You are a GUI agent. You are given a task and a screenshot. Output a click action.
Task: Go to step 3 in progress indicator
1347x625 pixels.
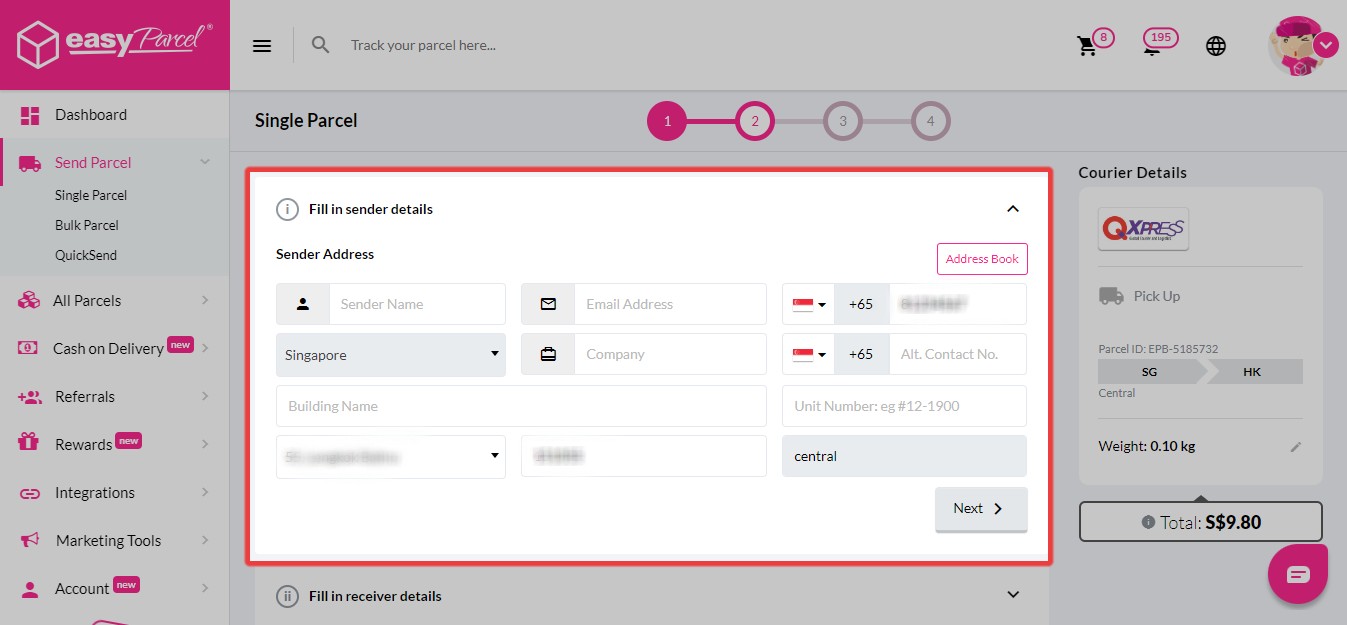[x=843, y=122]
